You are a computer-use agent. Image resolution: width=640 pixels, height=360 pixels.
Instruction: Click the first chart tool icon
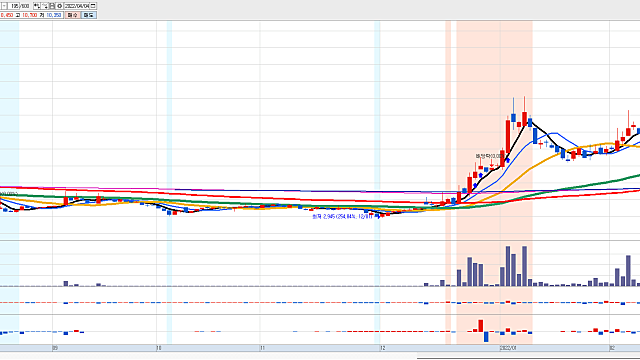pos(37,6)
